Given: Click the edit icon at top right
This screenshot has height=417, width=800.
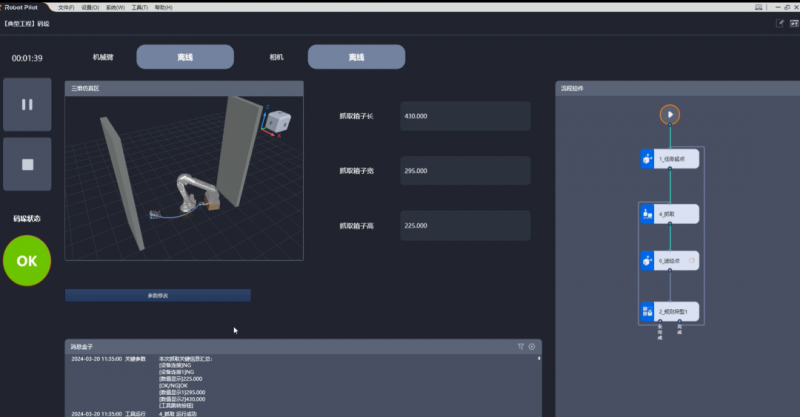Looking at the screenshot, I should [x=780, y=22].
